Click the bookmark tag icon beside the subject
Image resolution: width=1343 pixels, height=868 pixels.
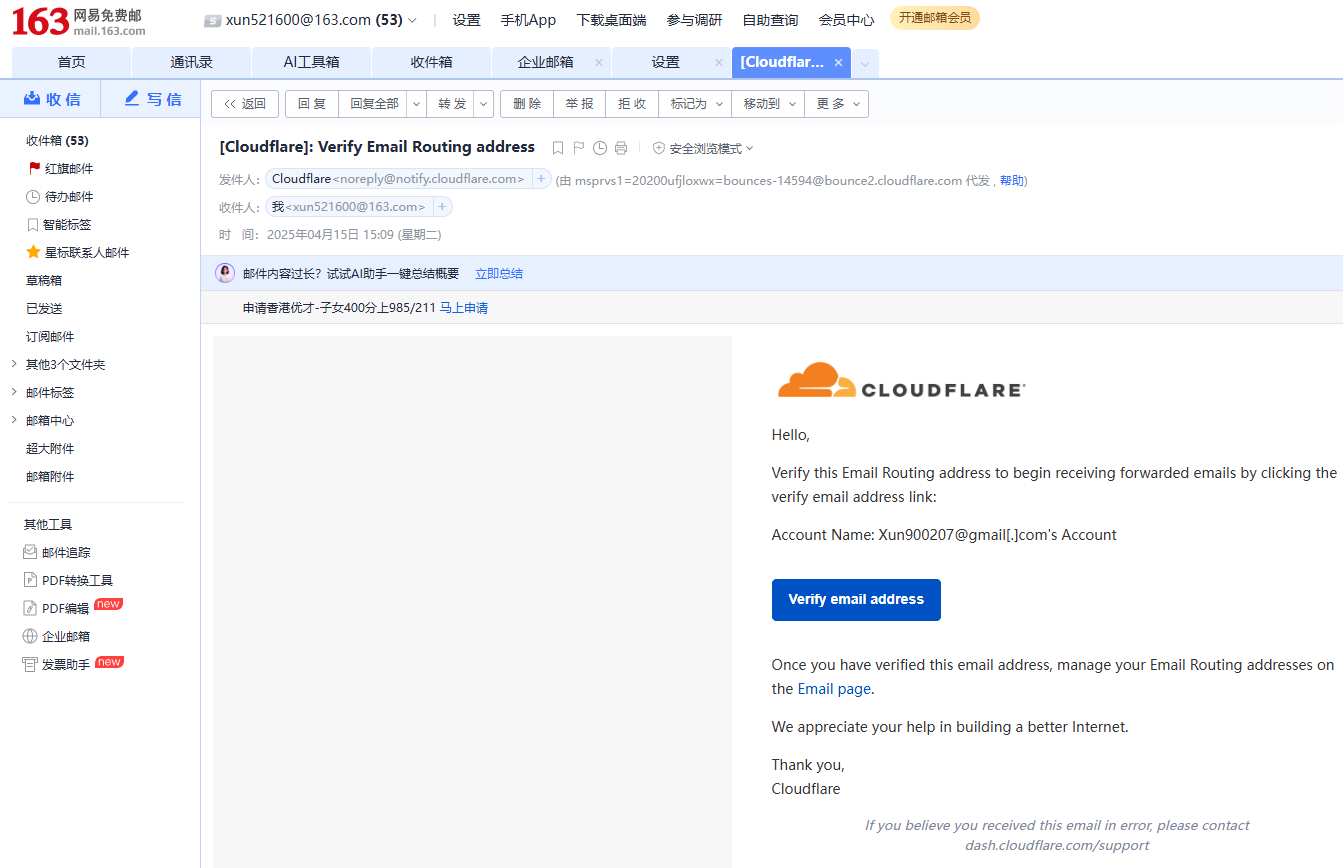(x=558, y=148)
